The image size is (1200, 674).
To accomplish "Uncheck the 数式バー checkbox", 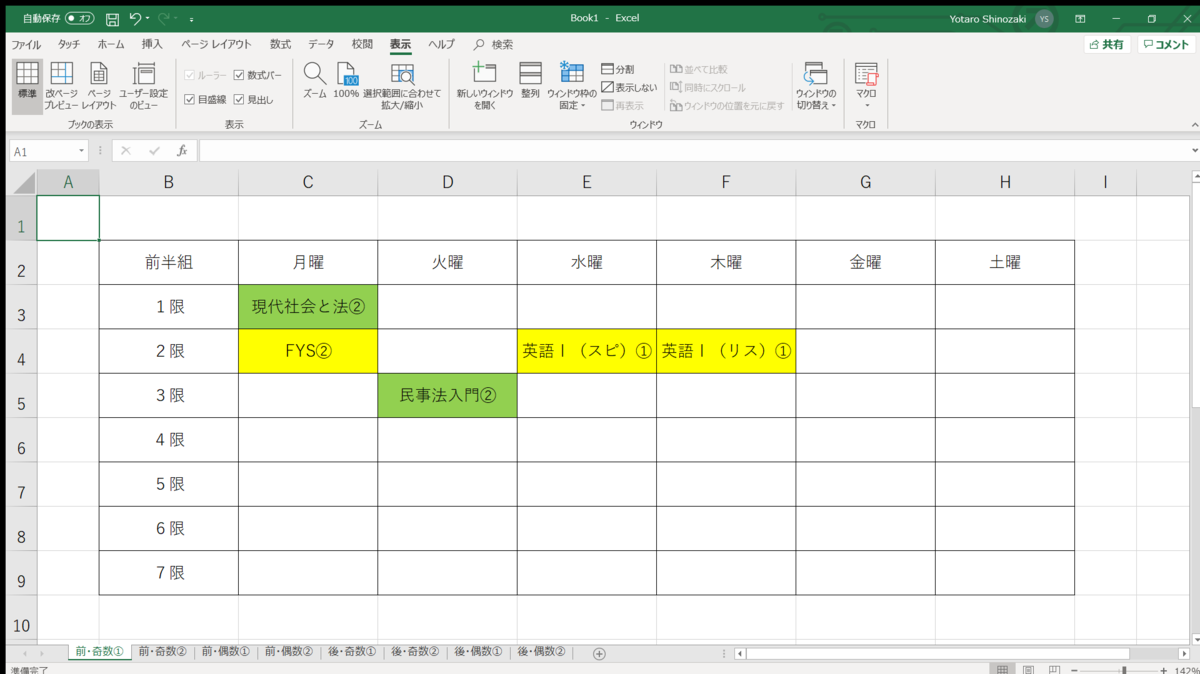I will [x=239, y=75].
